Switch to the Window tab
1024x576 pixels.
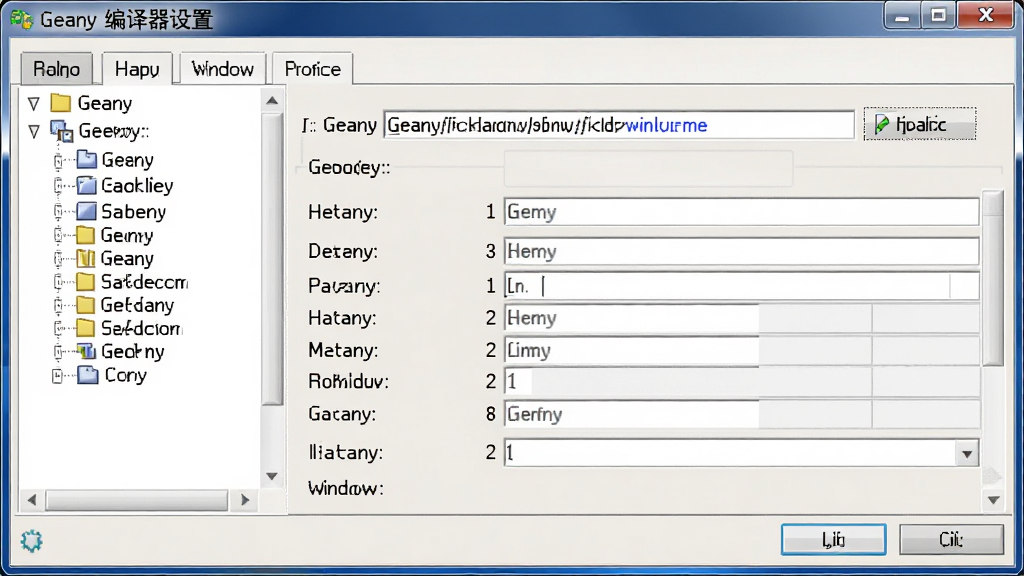(x=223, y=69)
